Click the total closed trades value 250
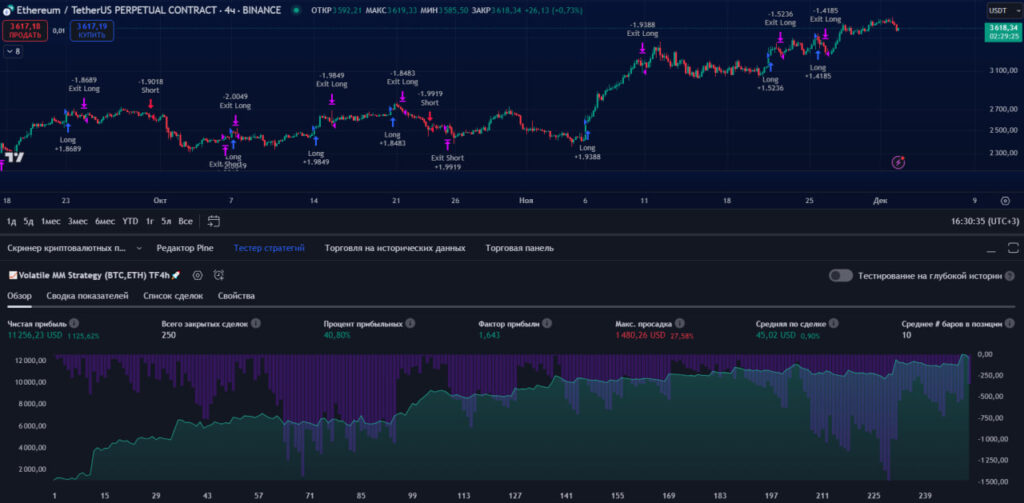Screen dimensions: 1024x503 point(168,335)
